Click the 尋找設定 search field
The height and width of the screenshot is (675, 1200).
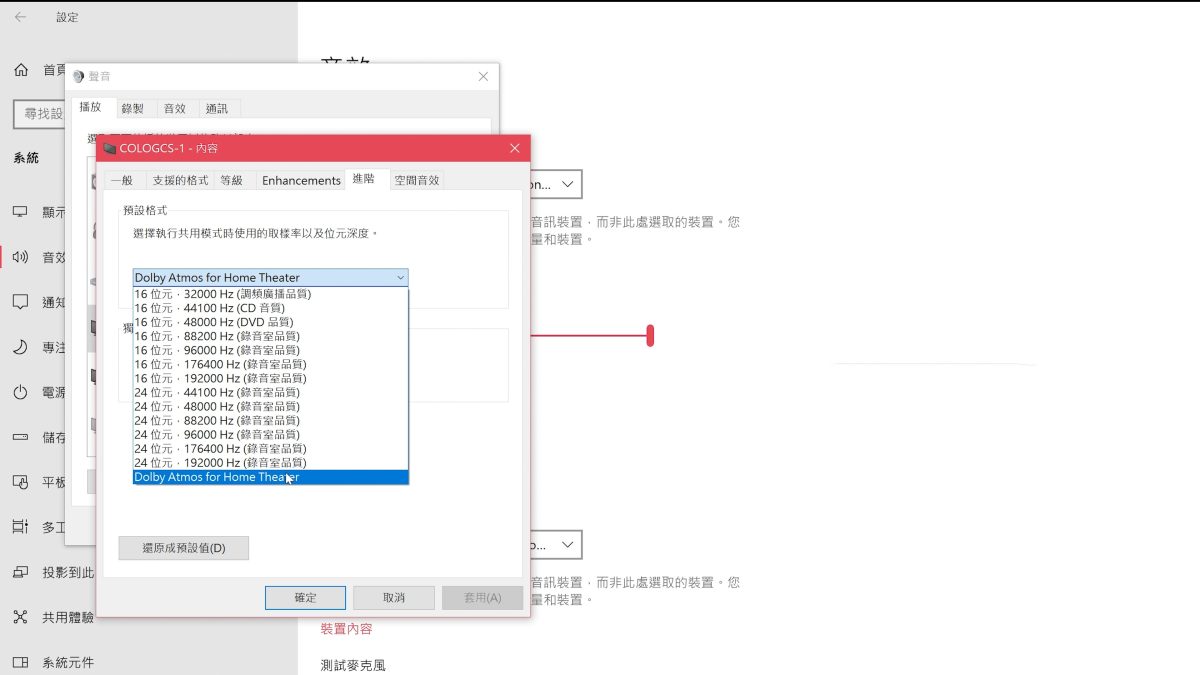(40, 114)
